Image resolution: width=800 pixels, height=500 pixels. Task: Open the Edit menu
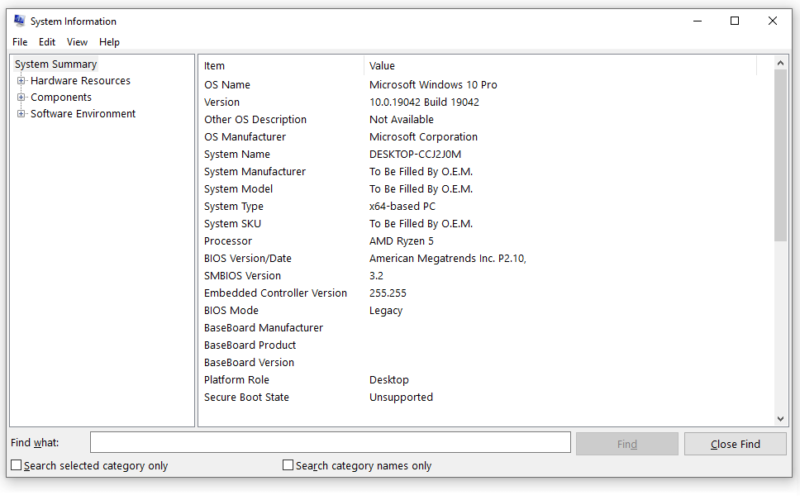(47, 42)
